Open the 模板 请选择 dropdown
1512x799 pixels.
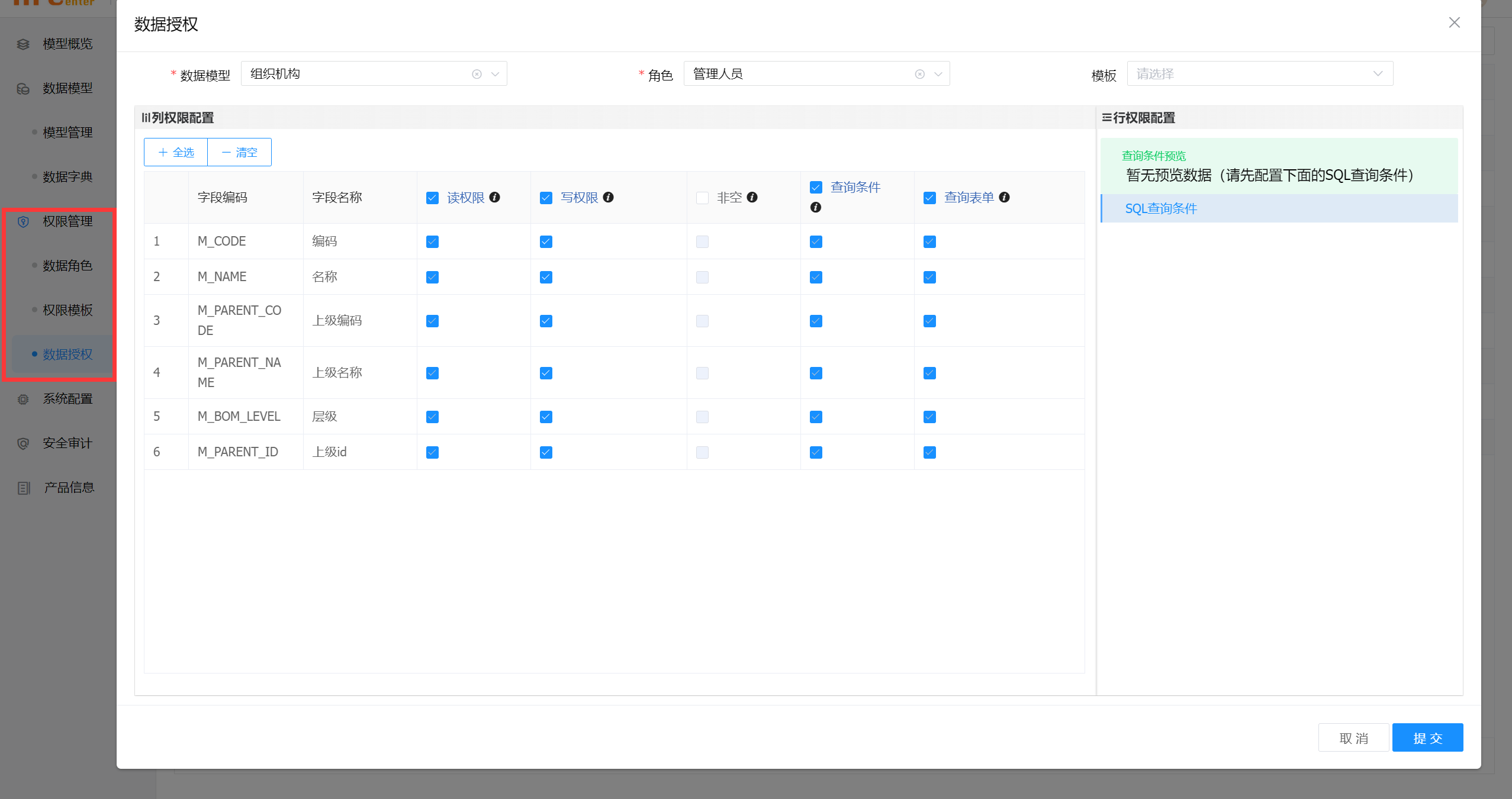(1260, 74)
